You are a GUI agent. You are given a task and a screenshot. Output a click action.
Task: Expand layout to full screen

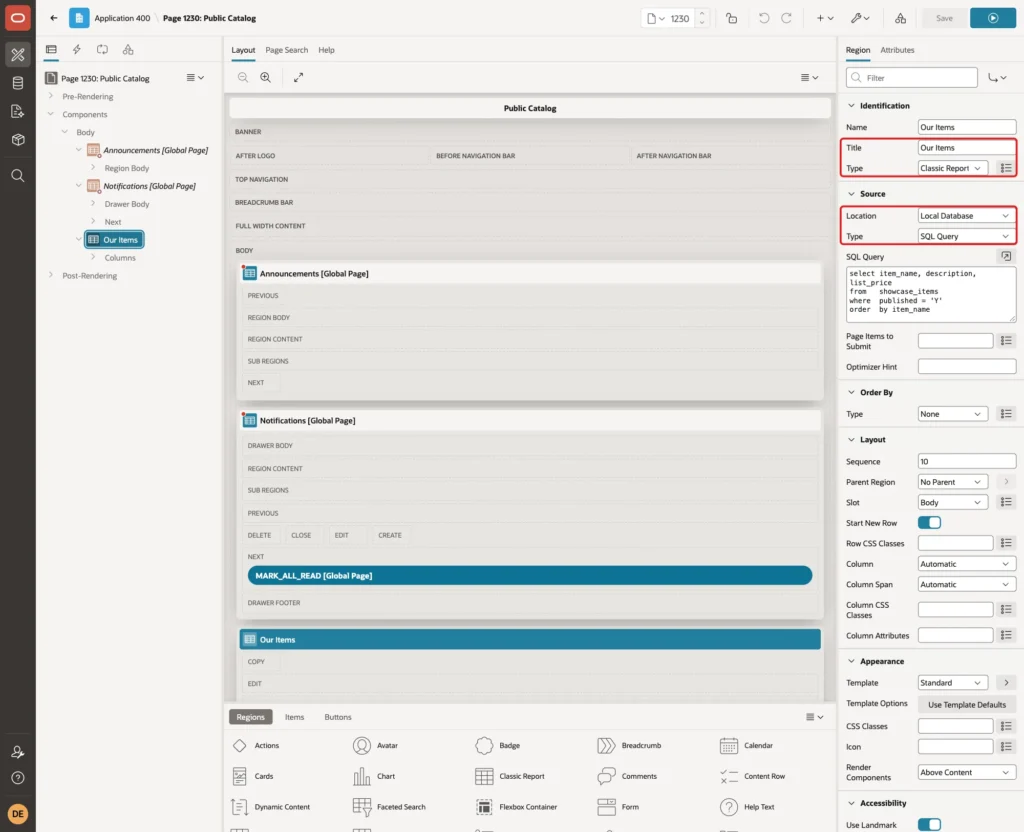click(x=298, y=77)
